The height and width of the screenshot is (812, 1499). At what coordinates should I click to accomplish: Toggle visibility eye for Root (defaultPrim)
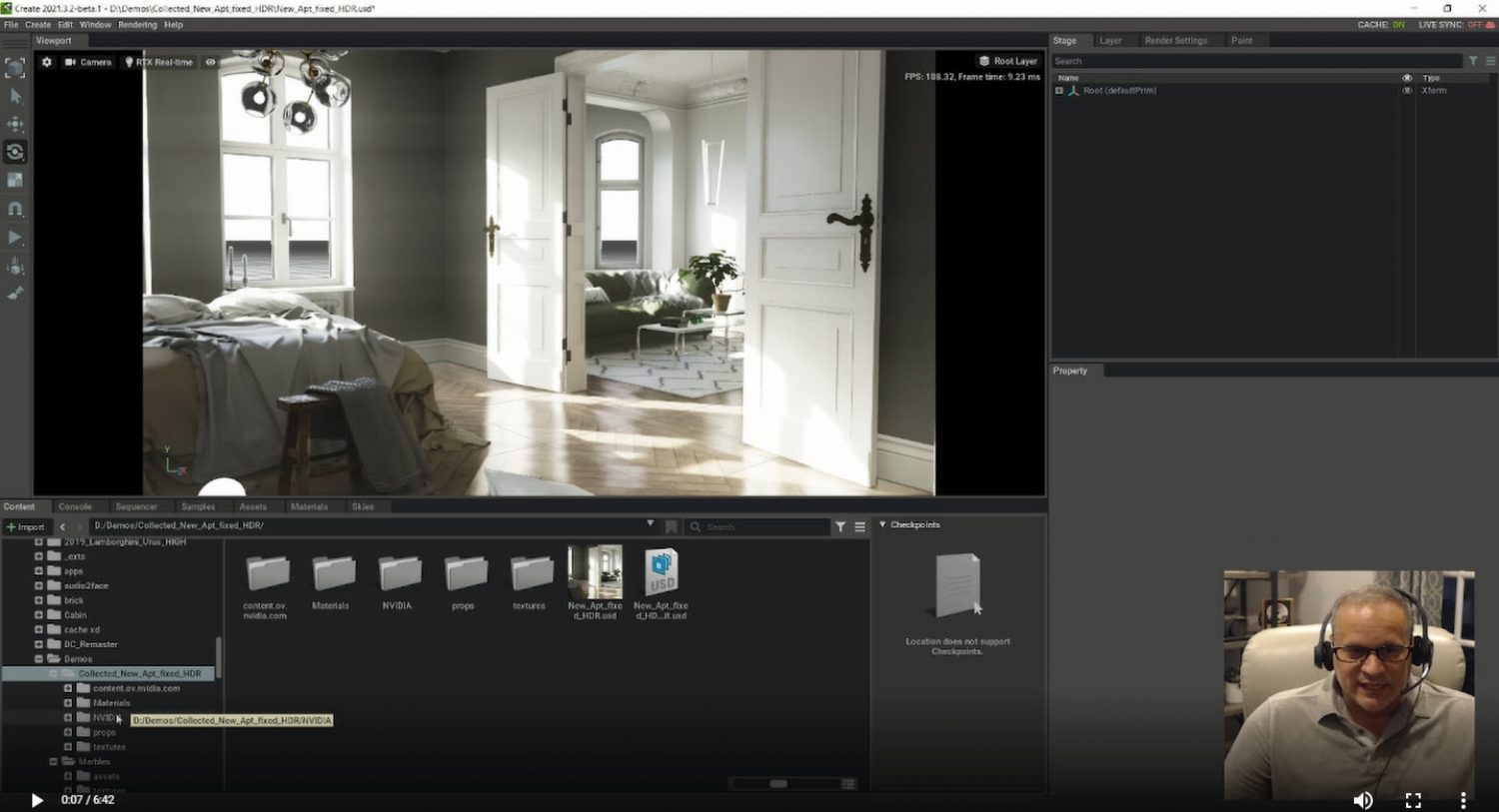pyautogui.click(x=1407, y=91)
